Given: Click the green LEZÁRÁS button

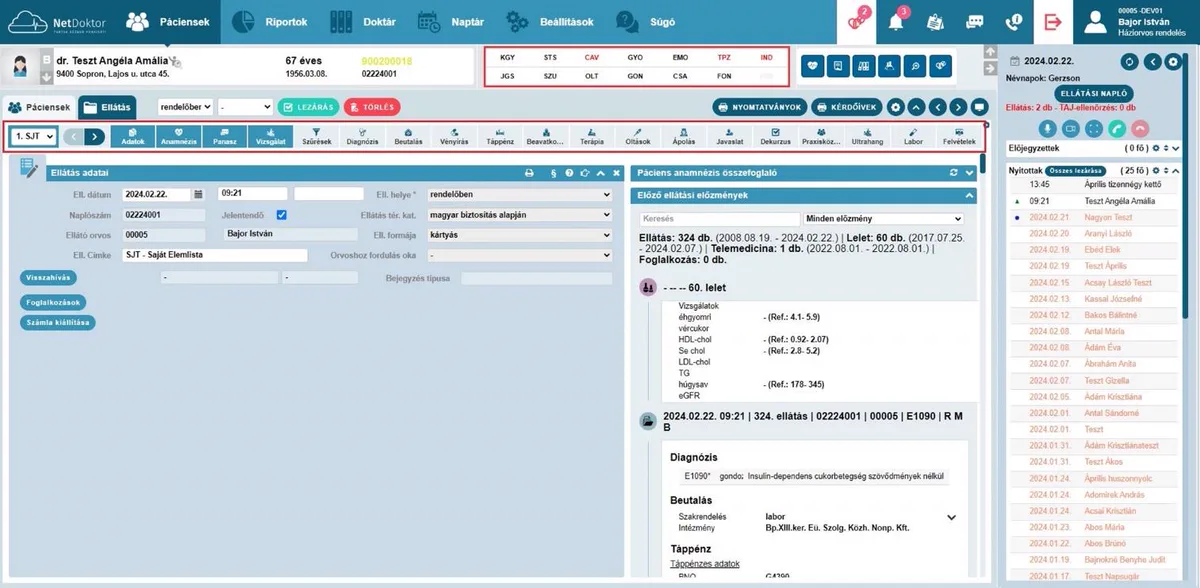Looking at the screenshot, I should click(x=308, y=107).
